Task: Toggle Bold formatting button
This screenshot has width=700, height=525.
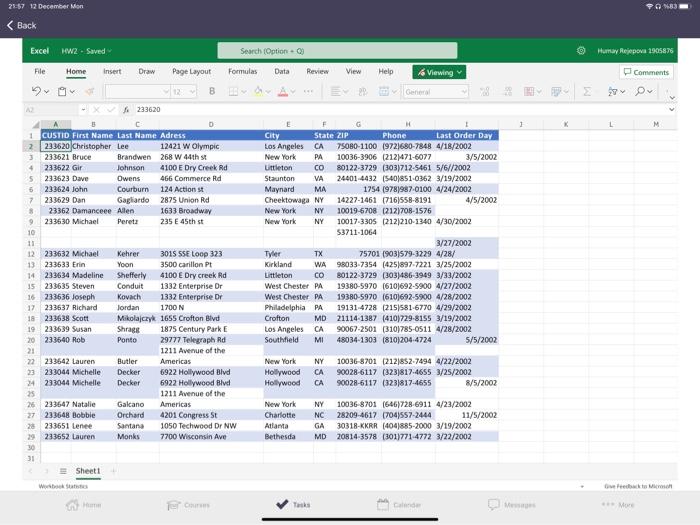Action: click(x=212, y=92)
